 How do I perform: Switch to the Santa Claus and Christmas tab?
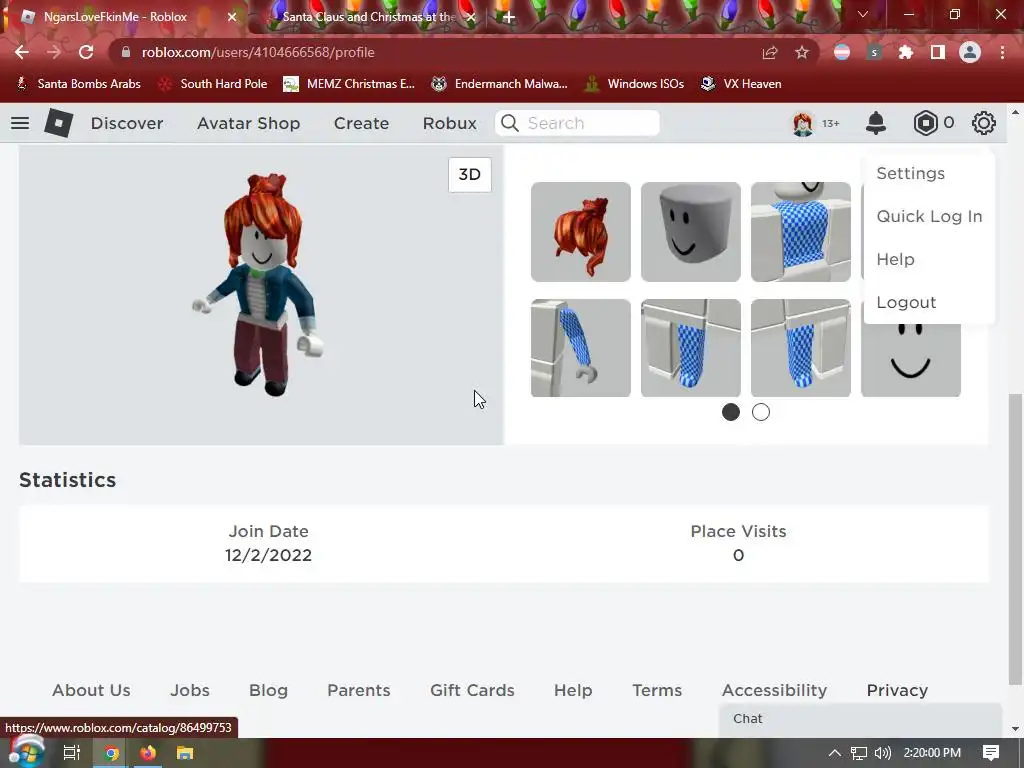[370, 17]
